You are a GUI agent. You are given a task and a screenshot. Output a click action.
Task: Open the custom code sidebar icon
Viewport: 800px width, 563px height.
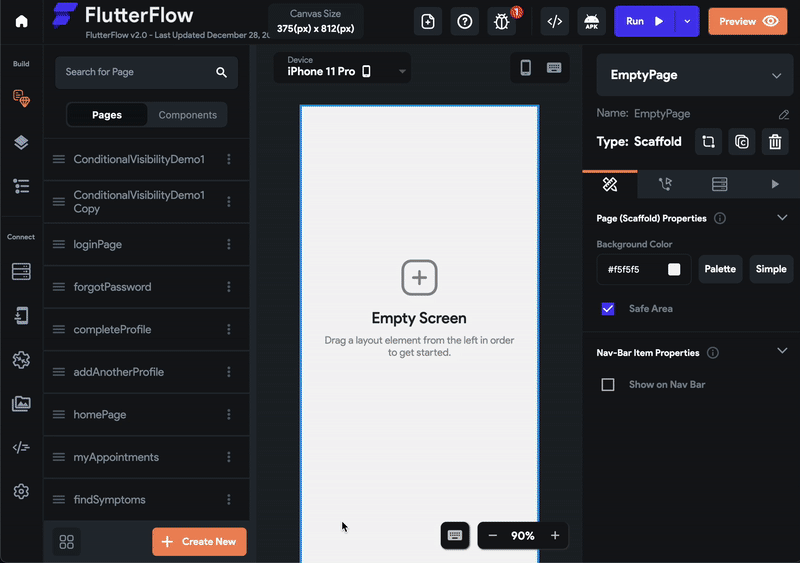pyautogui.click(x=21, y=448)
